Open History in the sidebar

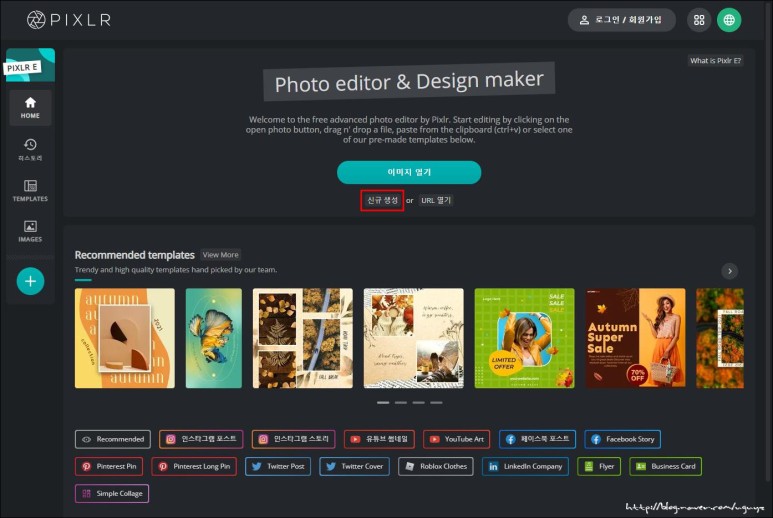pyautogui.click(x=30, y=150)
